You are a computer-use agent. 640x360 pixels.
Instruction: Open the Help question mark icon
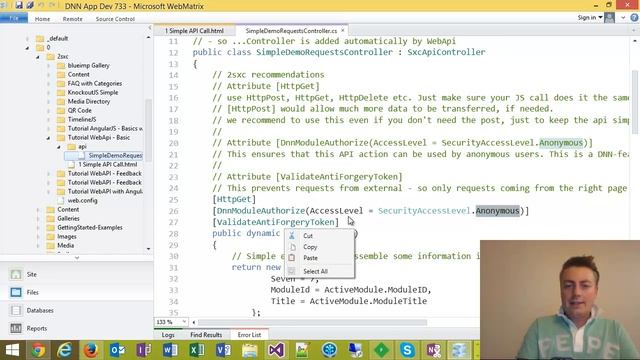click(x=634, y=18)
